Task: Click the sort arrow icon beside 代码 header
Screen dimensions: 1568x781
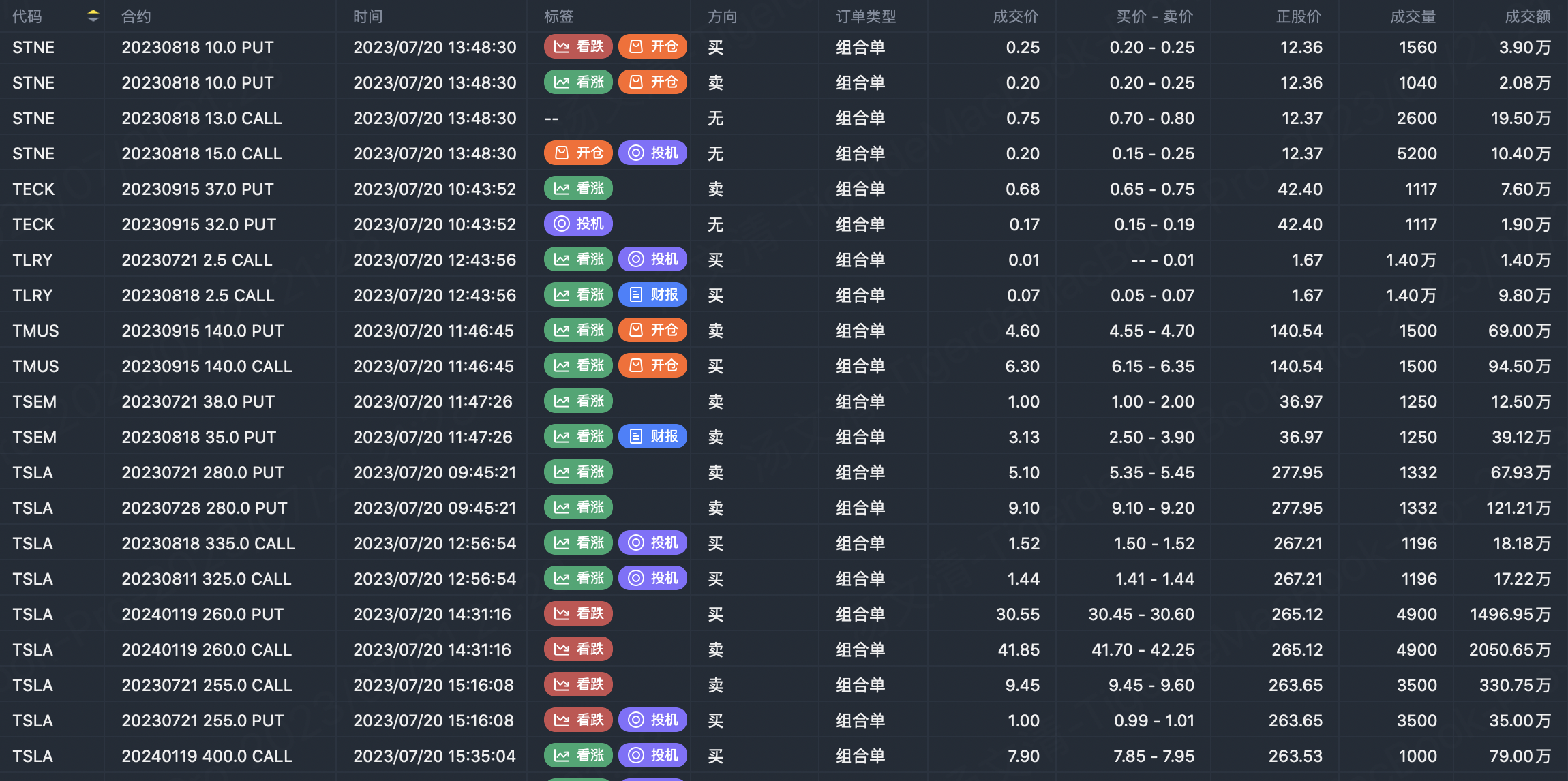Action: [93, 16]
